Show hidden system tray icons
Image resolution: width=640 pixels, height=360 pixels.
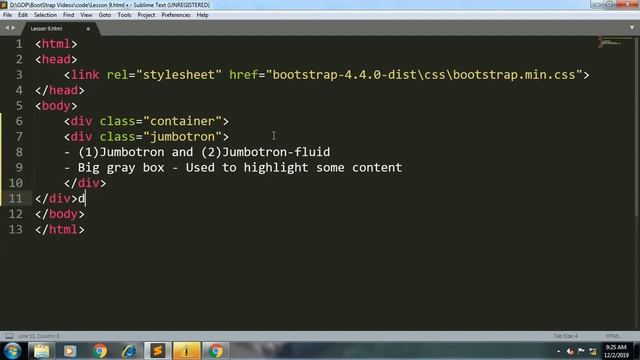click(558, 351)
